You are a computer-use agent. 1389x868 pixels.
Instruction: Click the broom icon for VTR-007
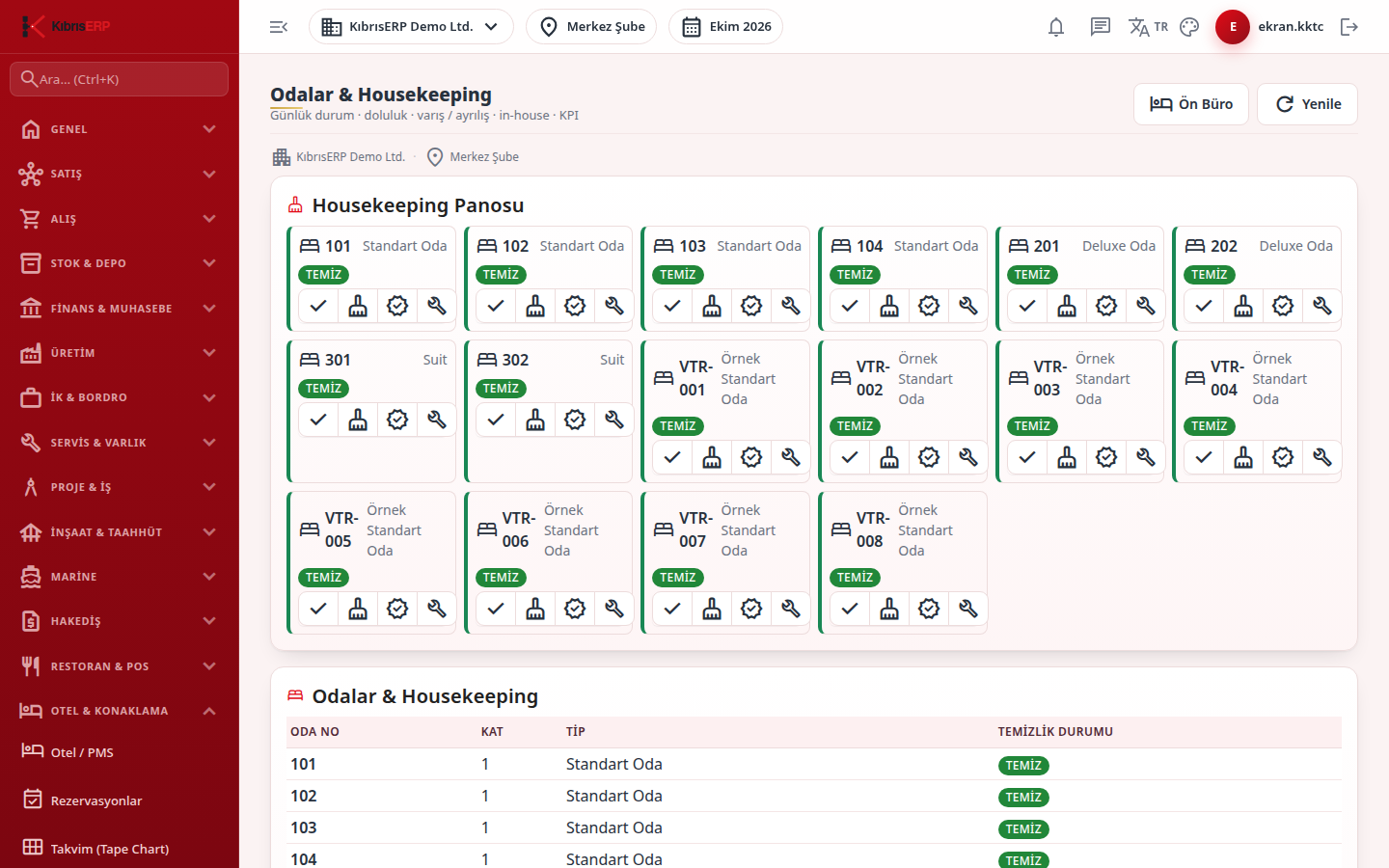tap(712, 609)
